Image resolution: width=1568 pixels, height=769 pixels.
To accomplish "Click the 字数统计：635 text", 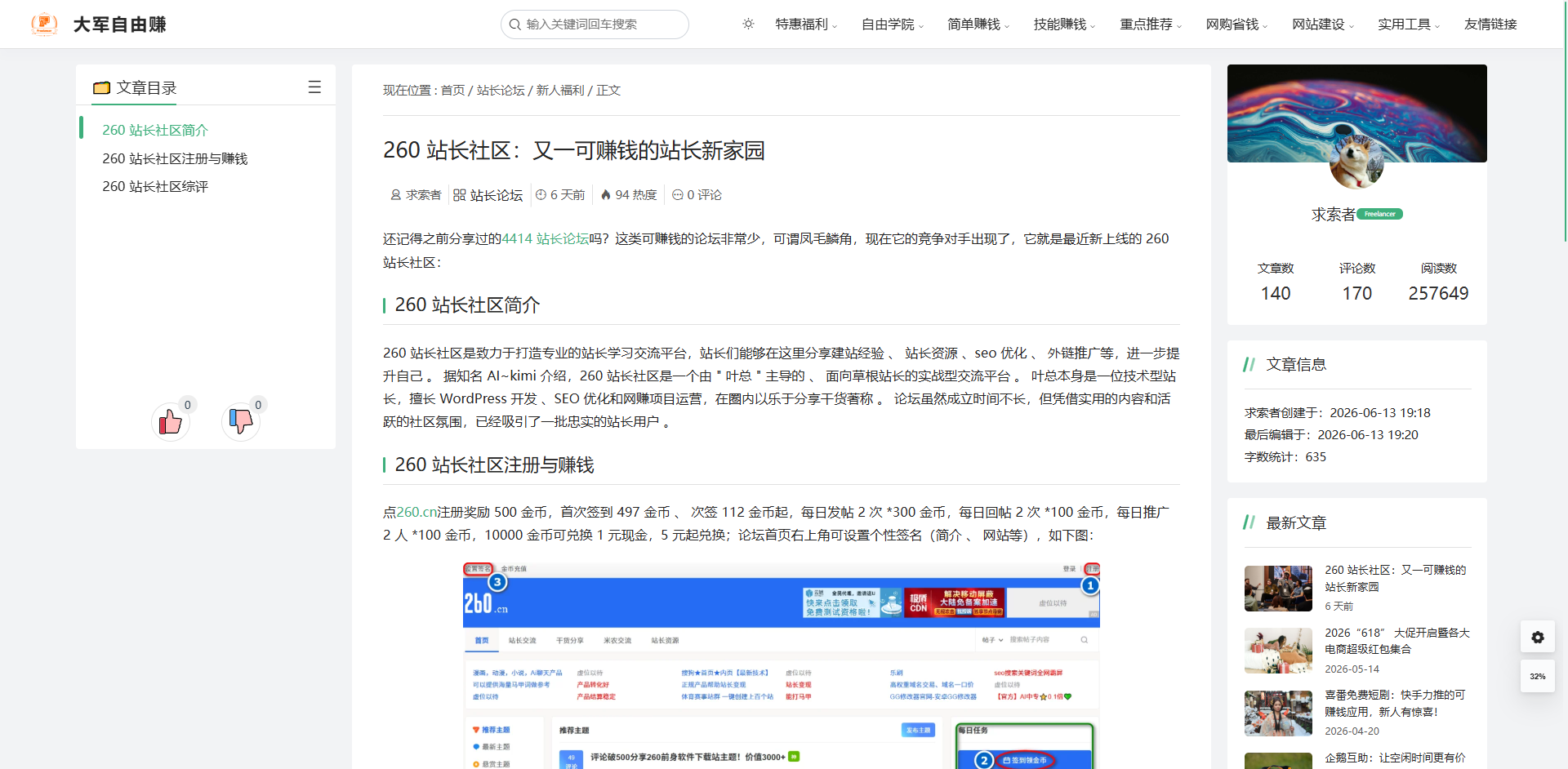I will click(x=1285, y=456).
